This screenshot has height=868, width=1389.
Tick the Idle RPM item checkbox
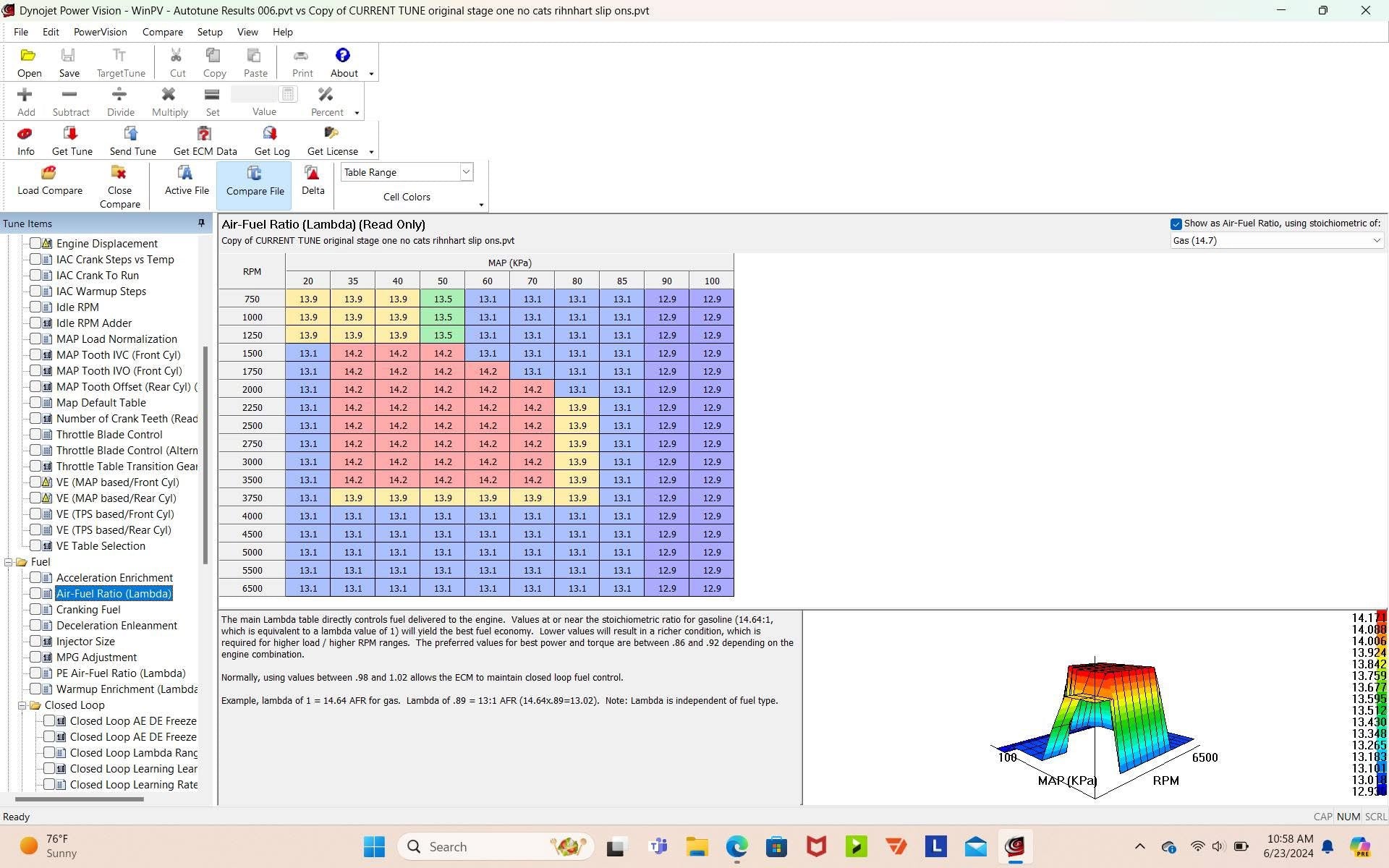click(35, 307)
